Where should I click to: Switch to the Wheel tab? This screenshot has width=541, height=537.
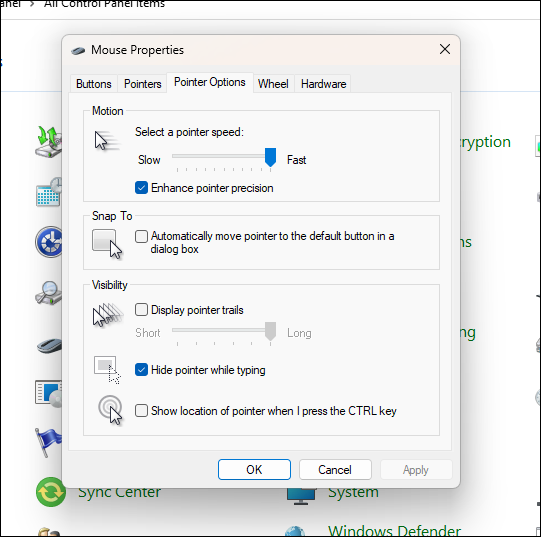click(x=273, y=84)
